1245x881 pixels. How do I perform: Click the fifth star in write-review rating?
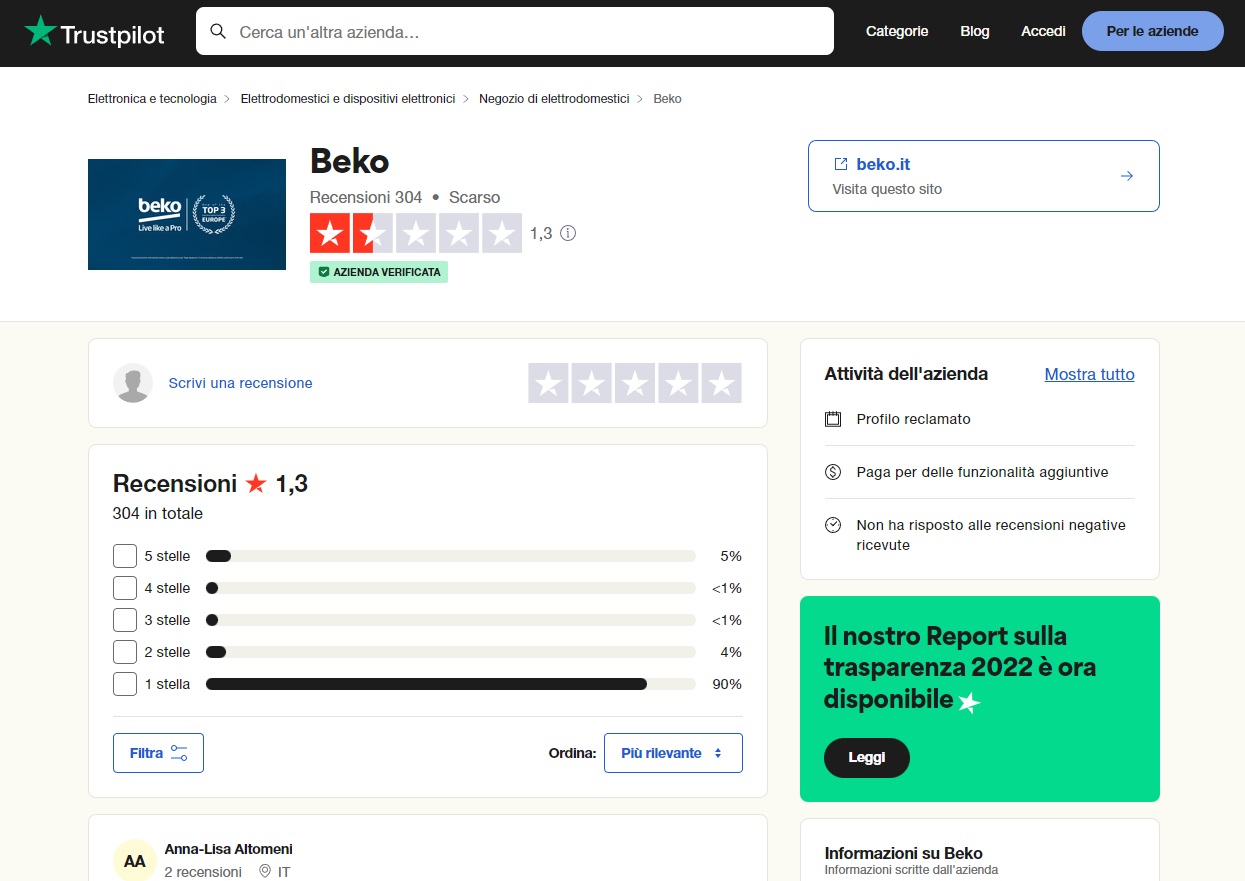pos(721,383)
